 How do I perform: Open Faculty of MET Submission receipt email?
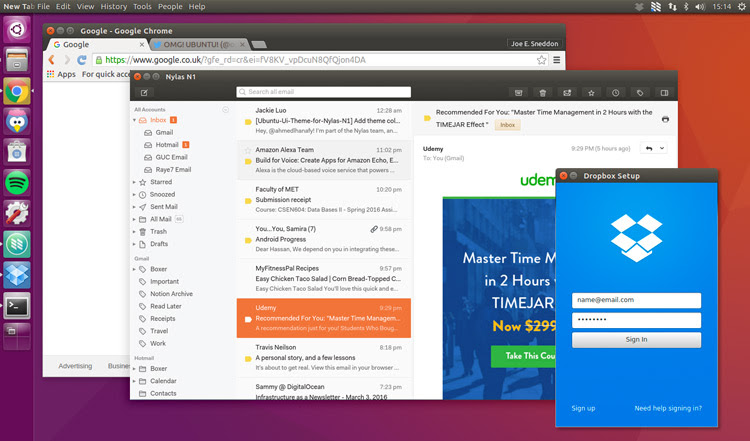[324, 199]
